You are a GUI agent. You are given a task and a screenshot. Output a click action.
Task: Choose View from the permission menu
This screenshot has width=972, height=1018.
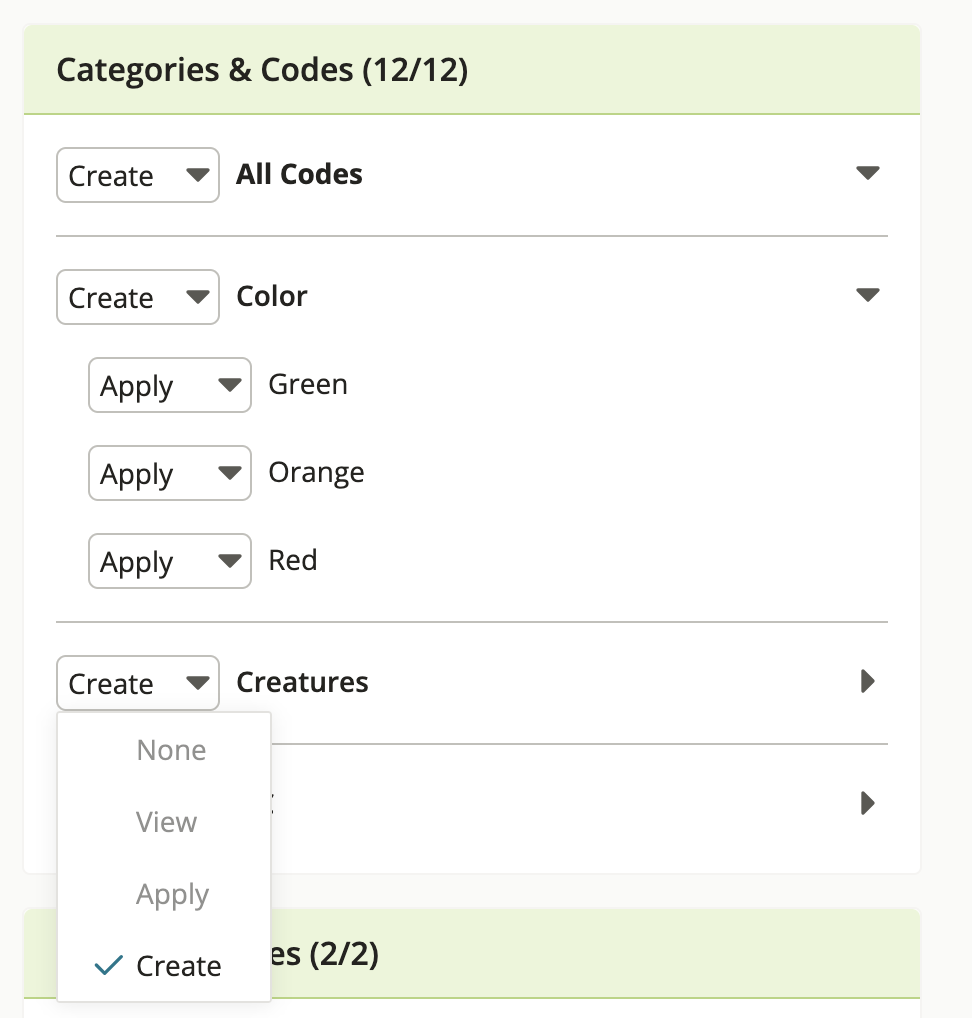(167, 822)
